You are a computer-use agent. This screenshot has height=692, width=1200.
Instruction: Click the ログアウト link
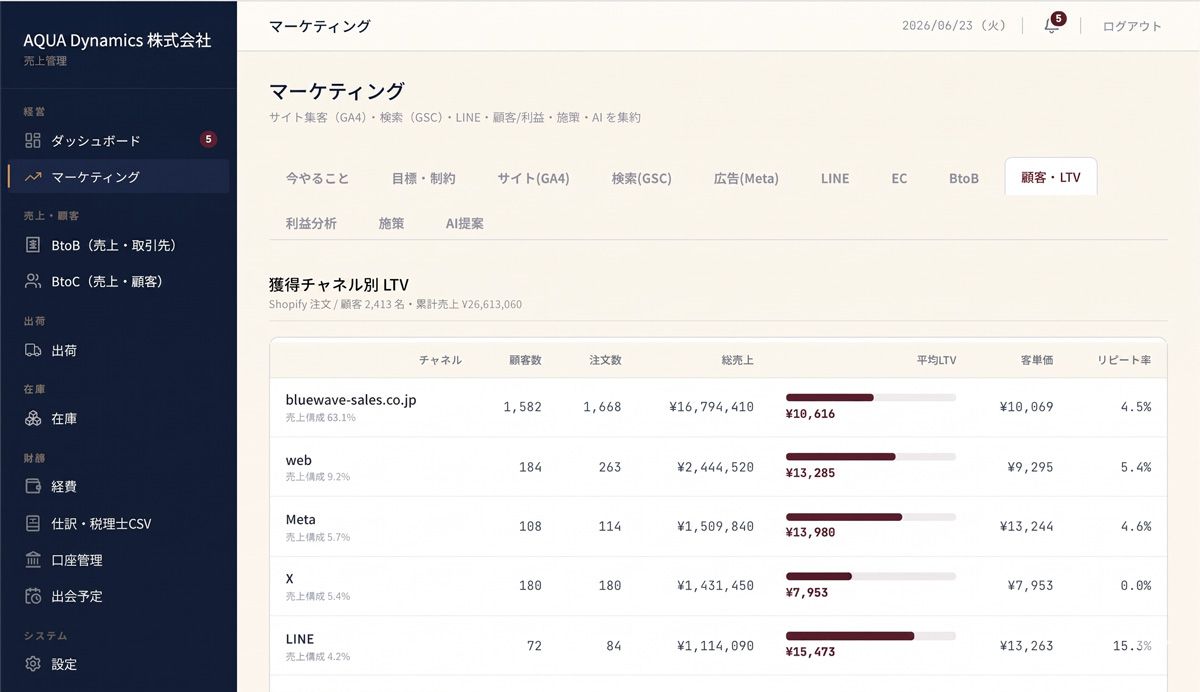(1132, 26)
